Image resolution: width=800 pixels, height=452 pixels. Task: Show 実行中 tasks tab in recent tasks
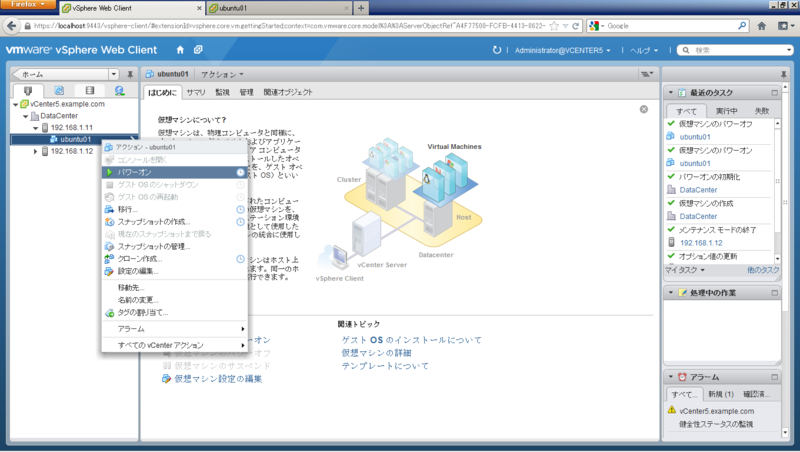pos(726,111)
